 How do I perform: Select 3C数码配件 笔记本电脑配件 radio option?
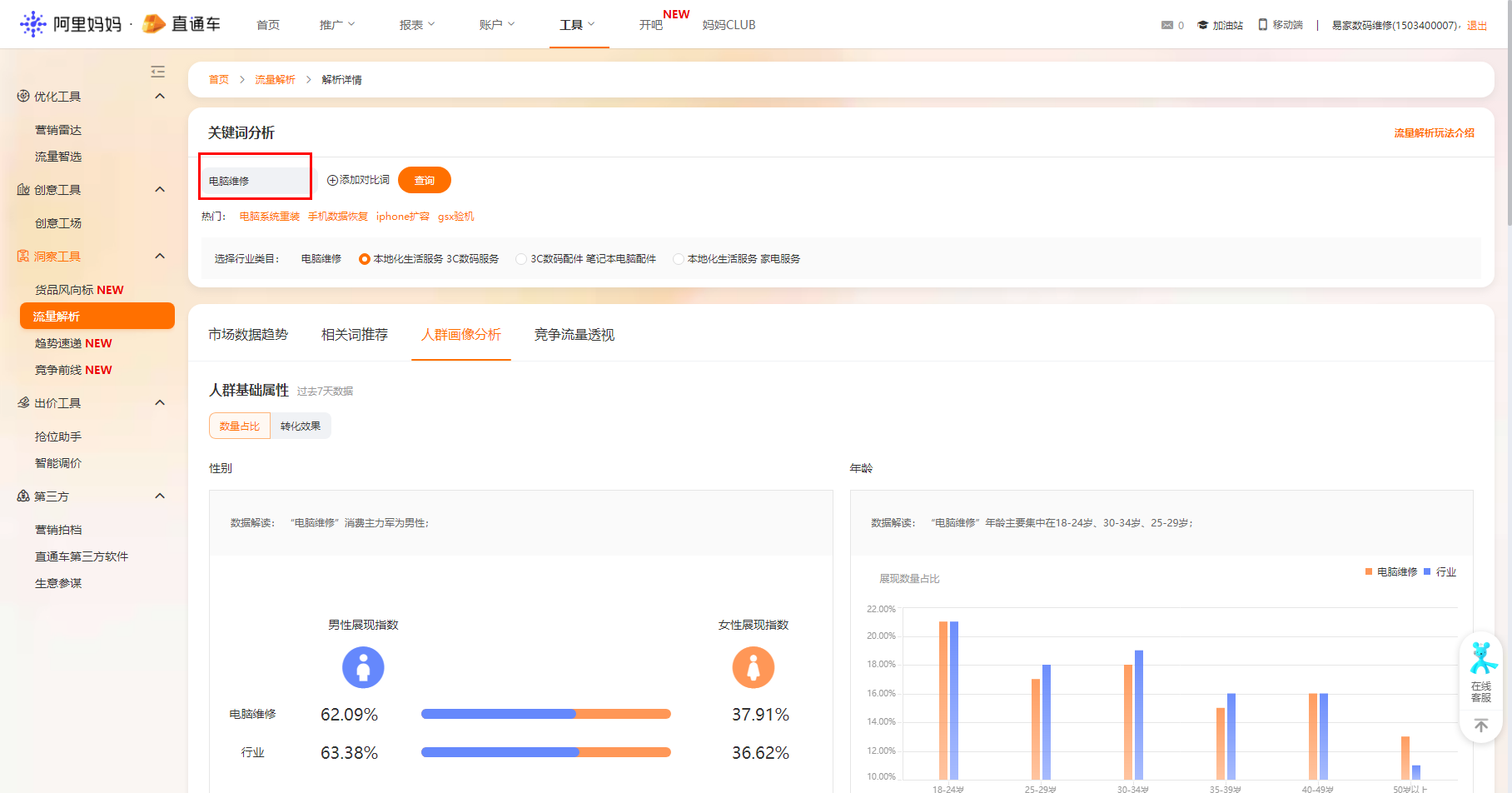pos(521,259)
